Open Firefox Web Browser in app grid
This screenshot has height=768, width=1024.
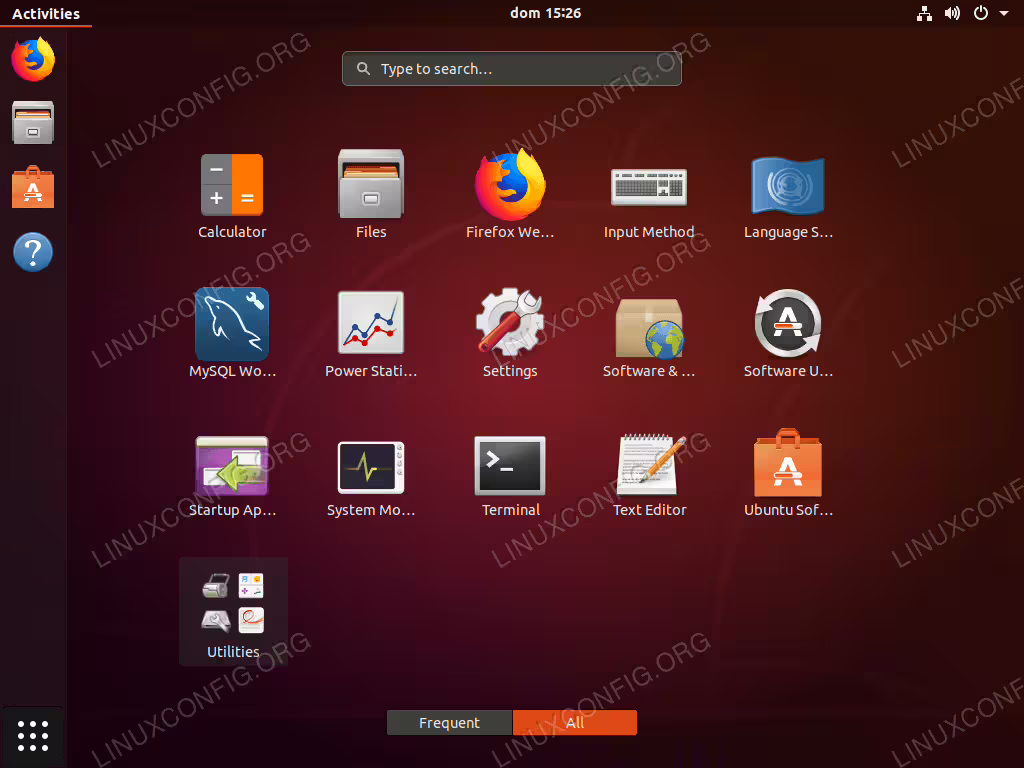pos(510,184)
